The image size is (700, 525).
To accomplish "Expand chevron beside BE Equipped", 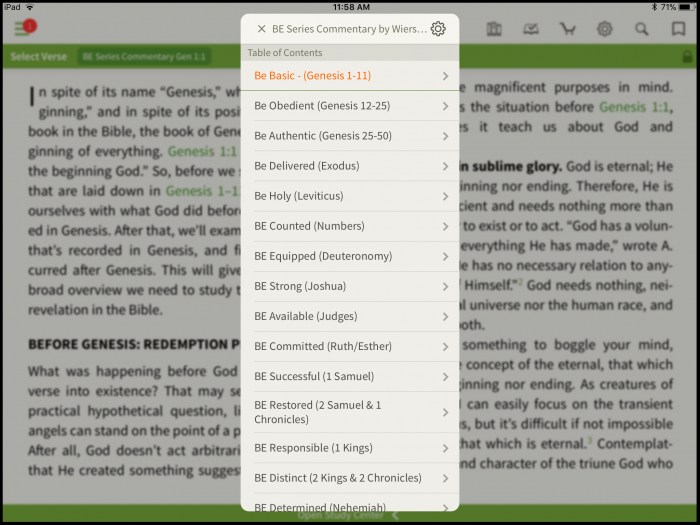I will 446,256.
